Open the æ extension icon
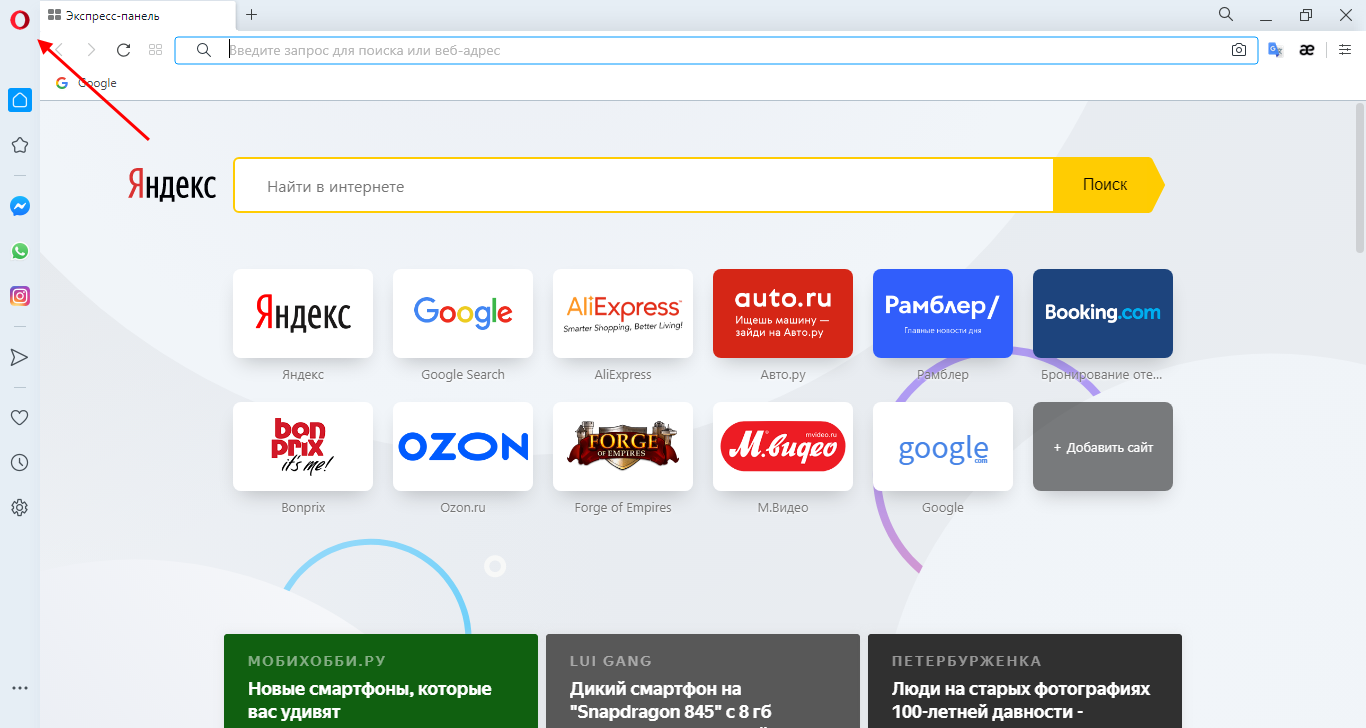 pyautogui.click(x=1306, y=50)
